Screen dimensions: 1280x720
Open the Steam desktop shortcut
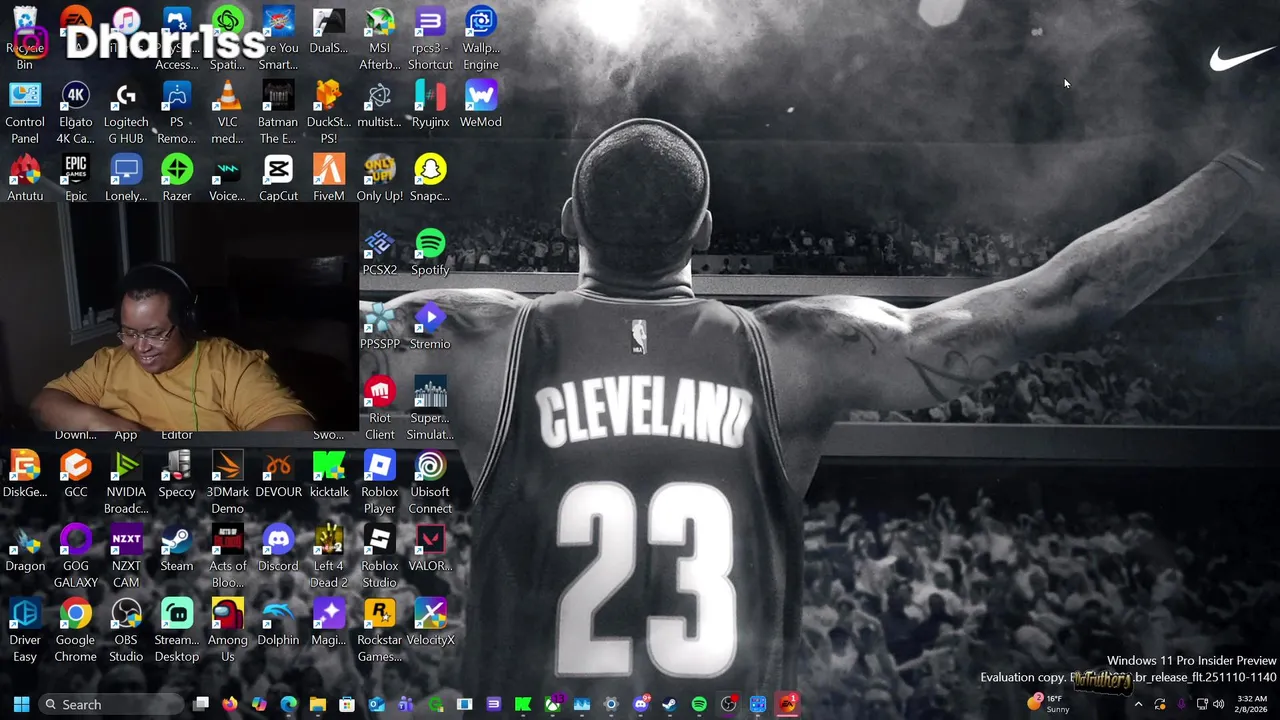(x=177, y=548)
